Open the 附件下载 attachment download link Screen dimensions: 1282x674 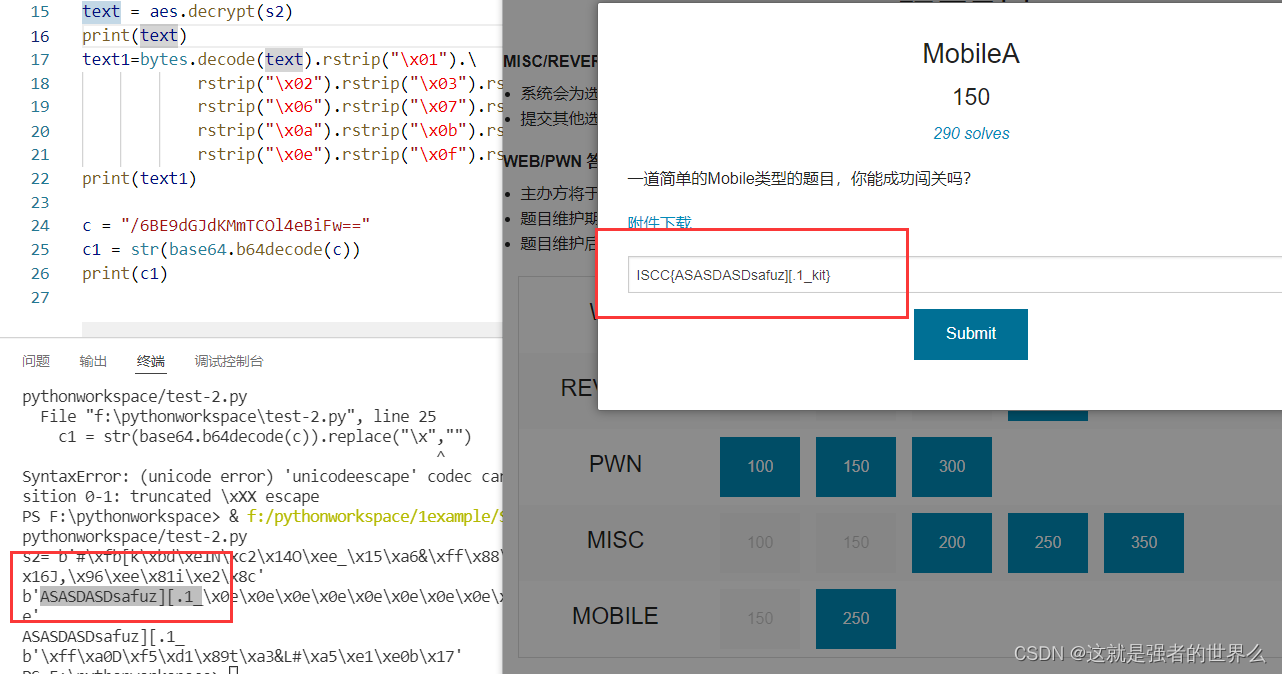click(659, 222)
